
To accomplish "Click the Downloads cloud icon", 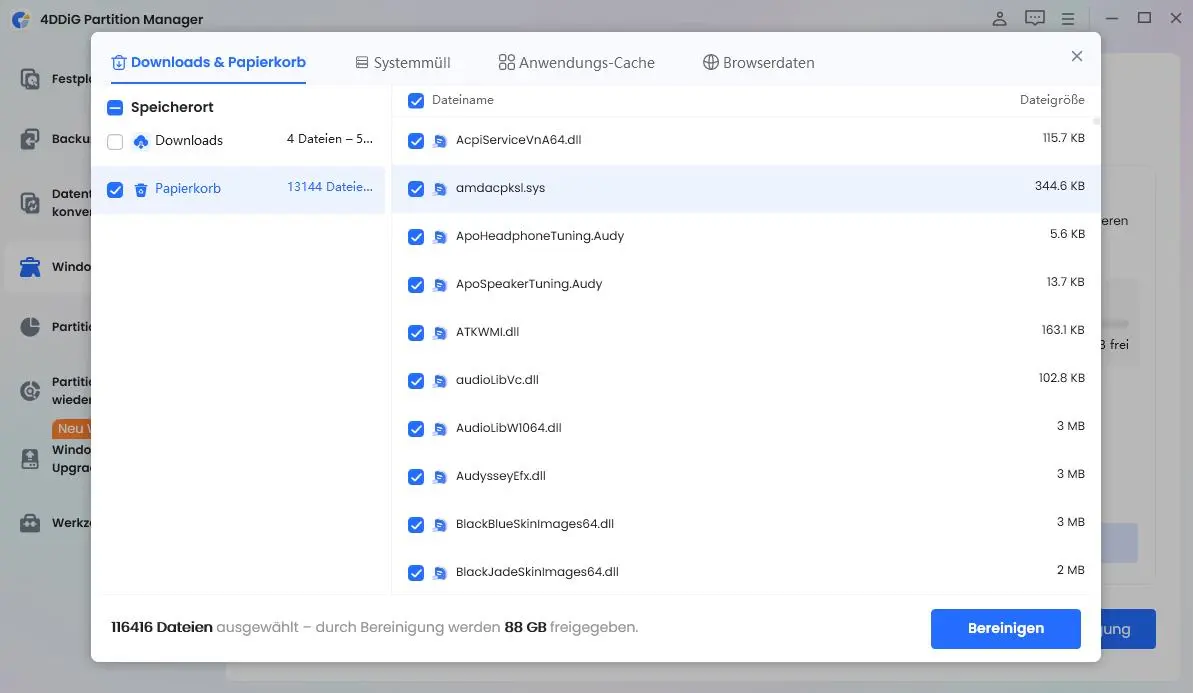I will 141,141.
